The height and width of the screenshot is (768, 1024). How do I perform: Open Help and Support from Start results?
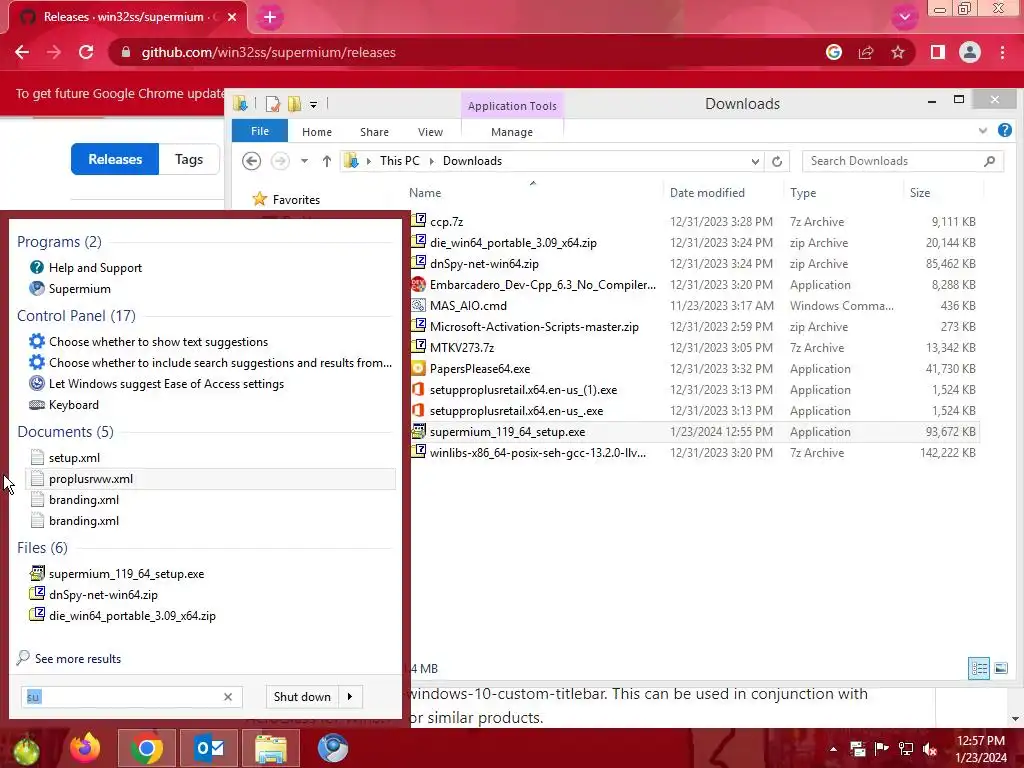pyautogui.click(x=95, y=268)
